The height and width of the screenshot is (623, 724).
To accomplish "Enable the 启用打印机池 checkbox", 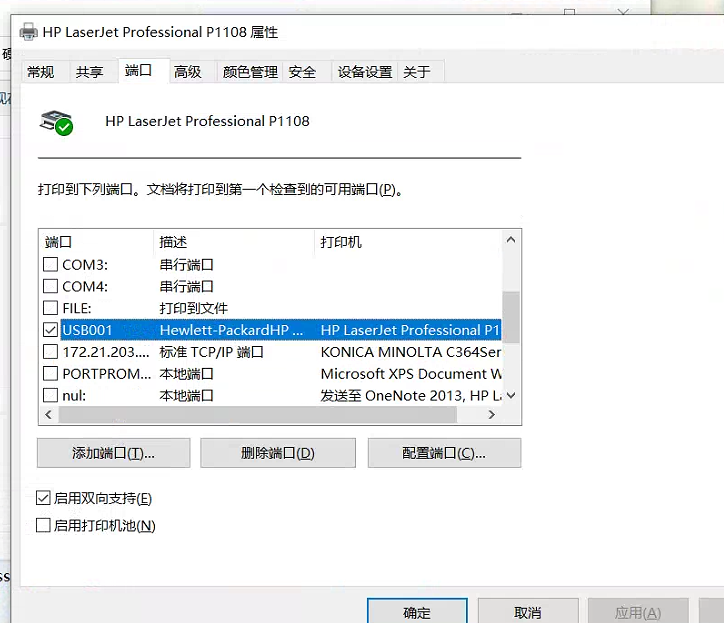I will click(43, 525).
